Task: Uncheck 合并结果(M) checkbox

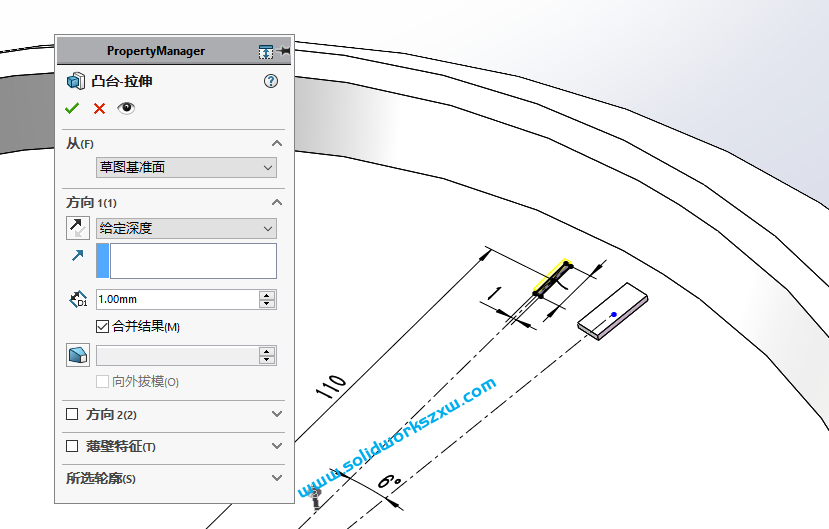Action: point(103,327)
